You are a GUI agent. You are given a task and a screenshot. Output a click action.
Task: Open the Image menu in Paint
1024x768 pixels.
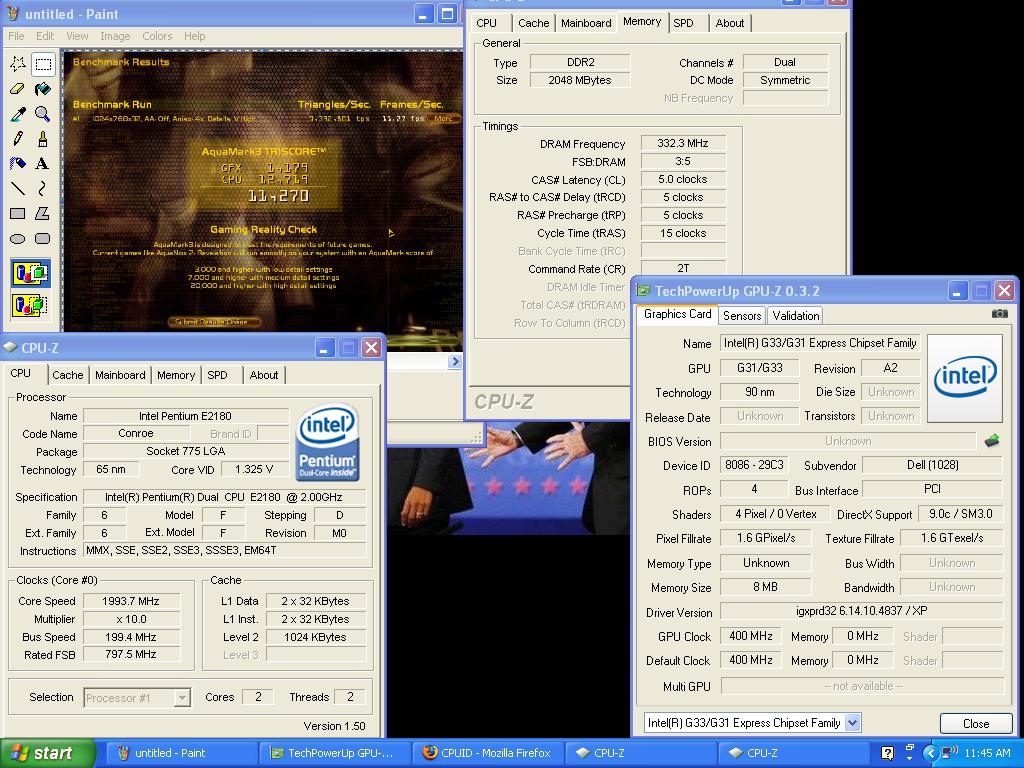(x=115, y=36)
